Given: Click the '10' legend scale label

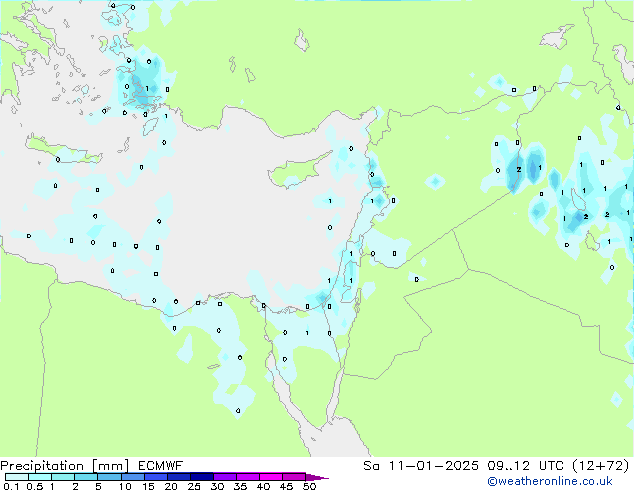Looking at the screenshot, I should 125,486.
